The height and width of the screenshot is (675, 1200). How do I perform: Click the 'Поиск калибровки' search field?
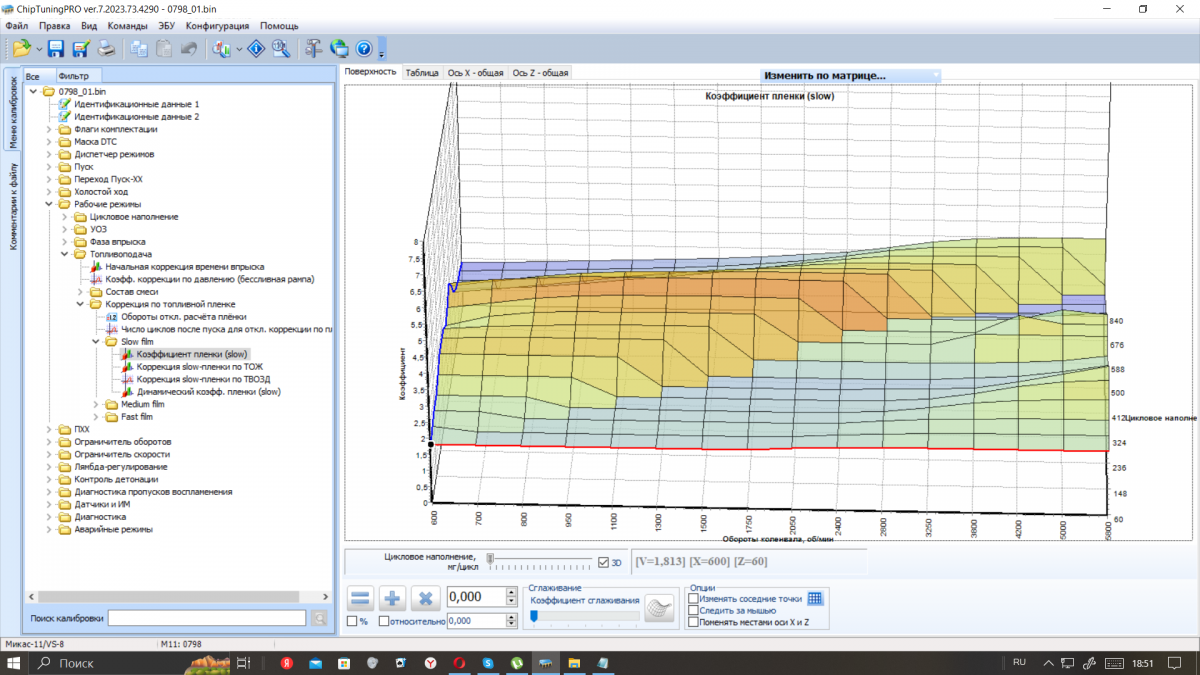(207, 618)
